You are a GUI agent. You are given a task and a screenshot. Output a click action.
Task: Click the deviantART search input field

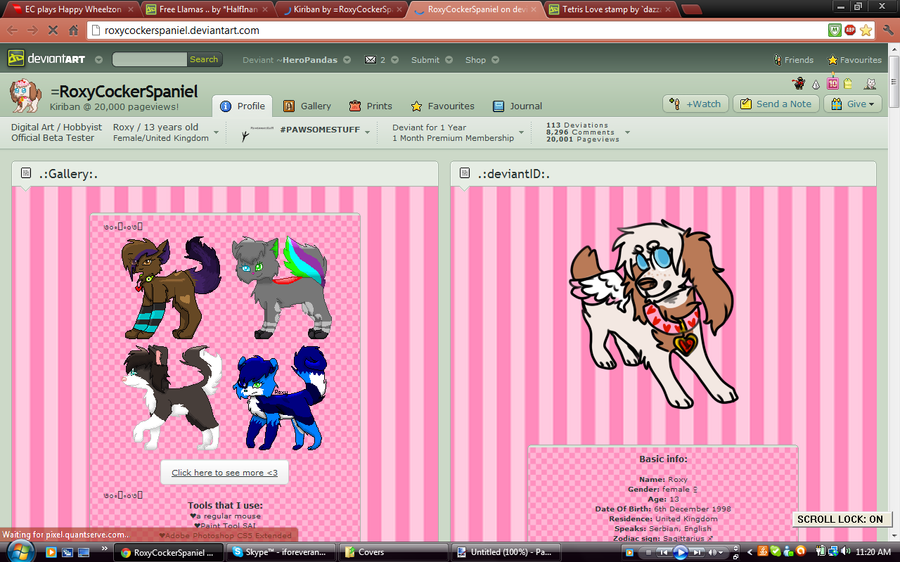pyautogui.click(x=149, y=59)
